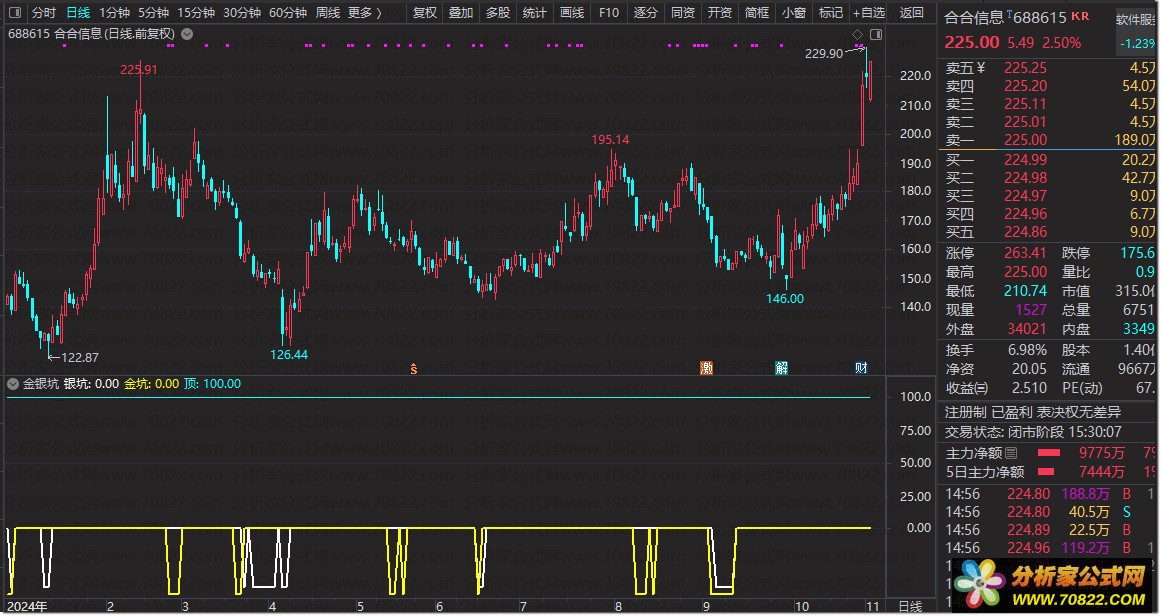The width and height of the screenshot is (1162, 616).
Task: Select 15分钟 chart period
Action: coord(196,13)
